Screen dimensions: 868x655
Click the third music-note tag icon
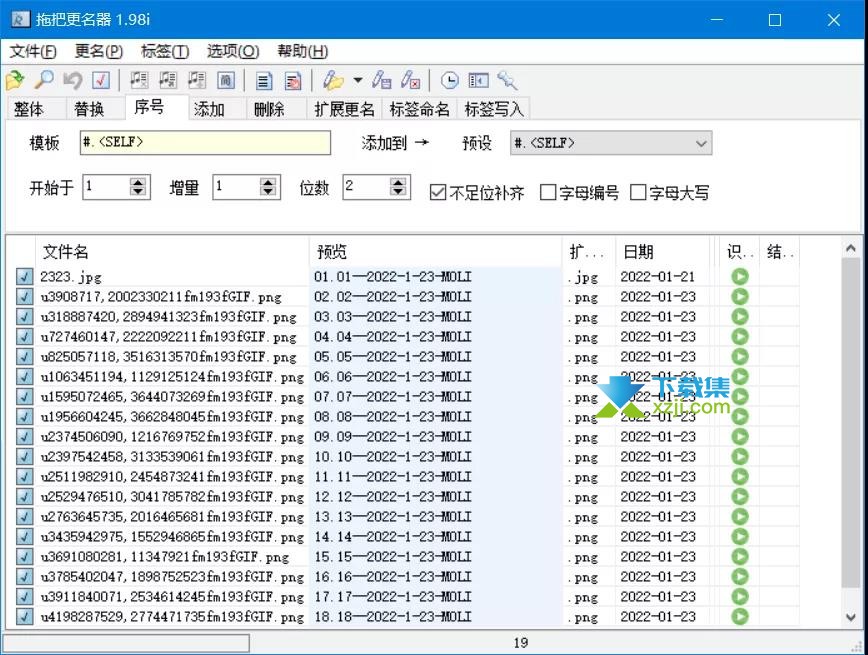[197, 81]
